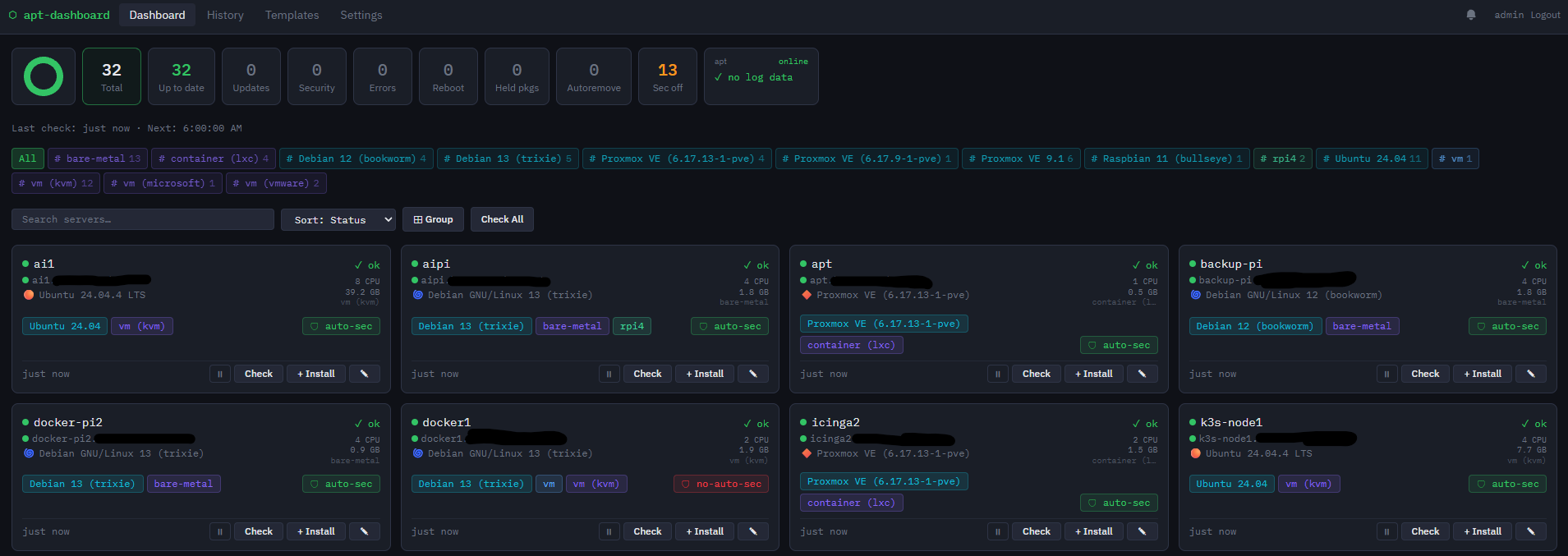Click Install on k3s-node1 card
This screenshot has width=1568, height=556.
tap(1483, 531)
